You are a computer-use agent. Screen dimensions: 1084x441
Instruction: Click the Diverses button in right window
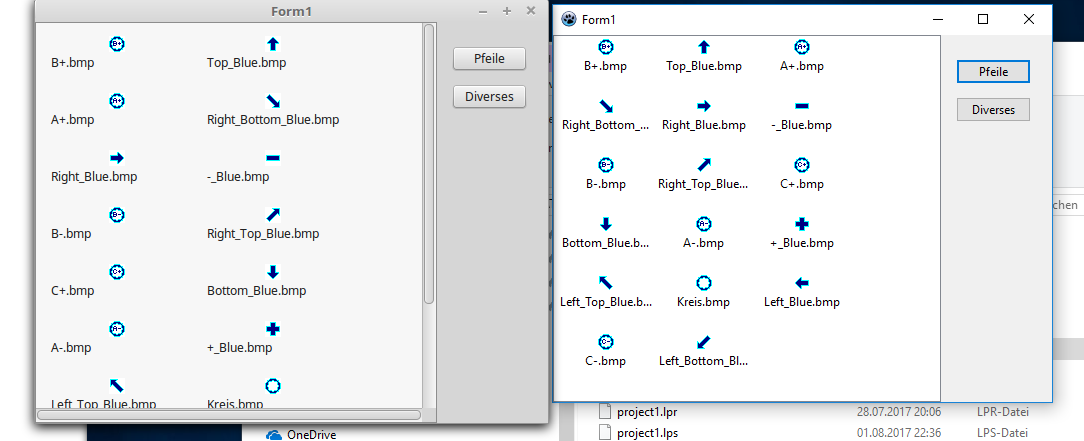pos(992,110)
